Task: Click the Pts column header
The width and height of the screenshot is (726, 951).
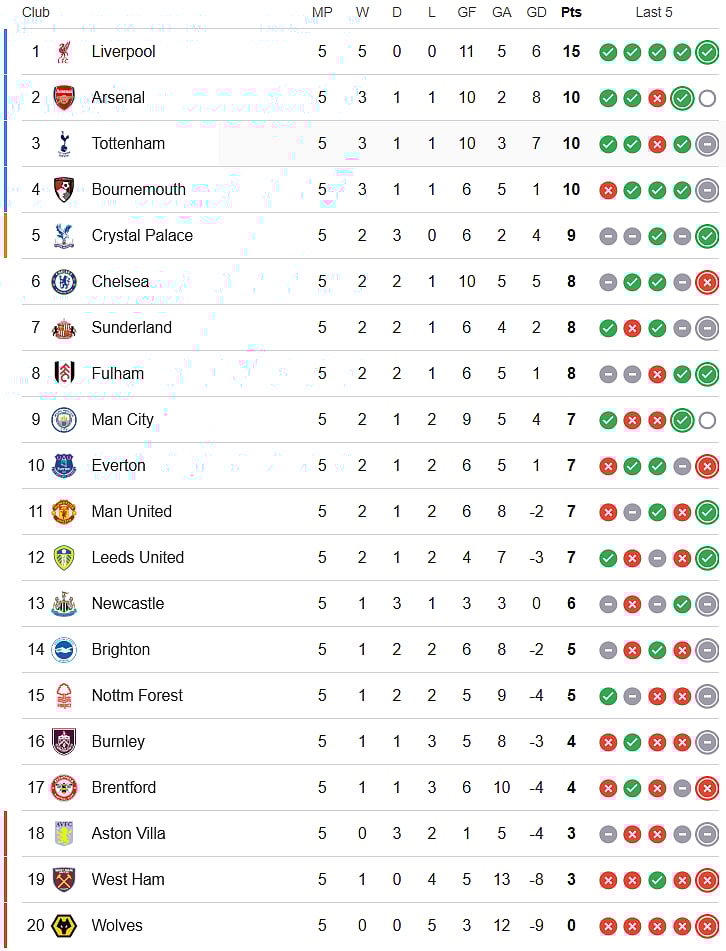Action: click(x=571, y=12)
